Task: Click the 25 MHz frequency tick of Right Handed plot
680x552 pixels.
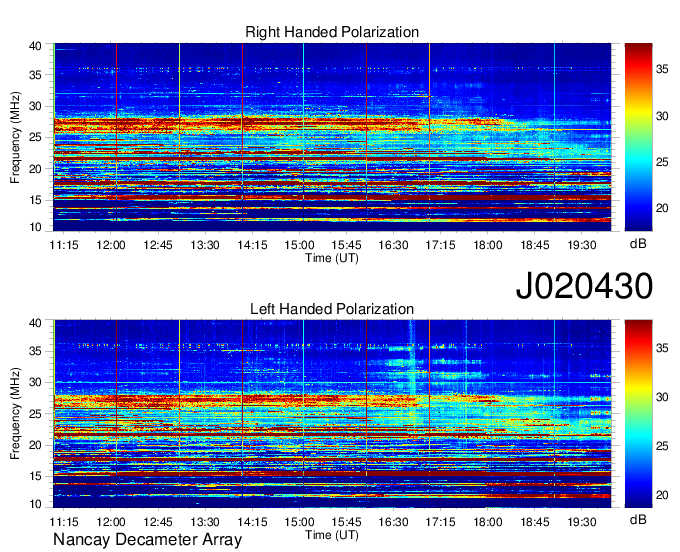Action: tap(35, 137)
